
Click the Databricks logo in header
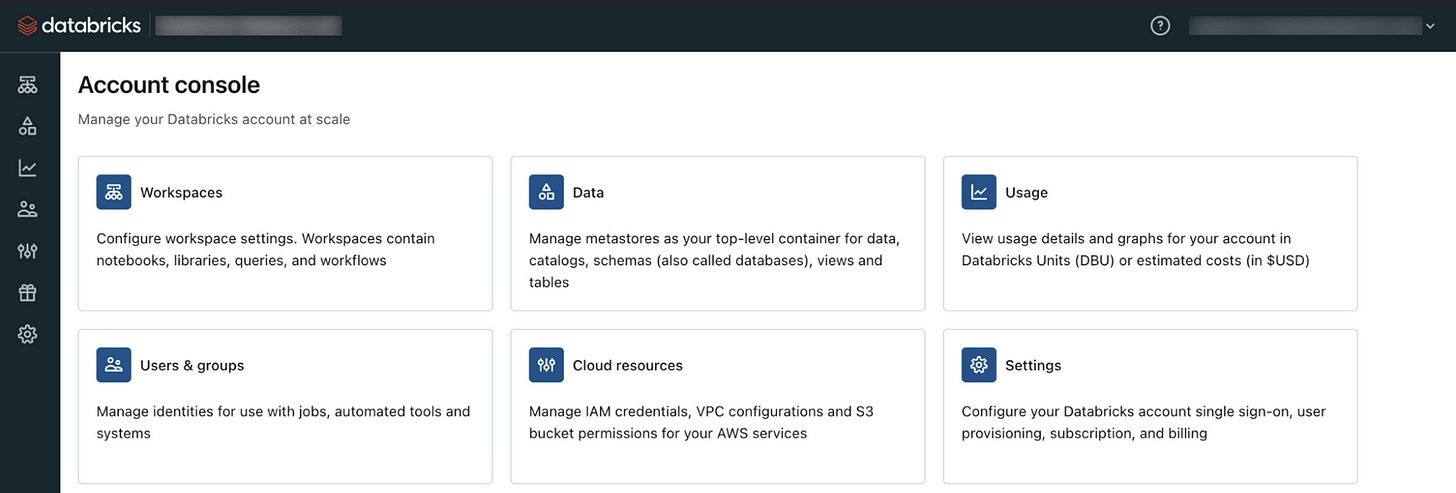tap(79, 25)
